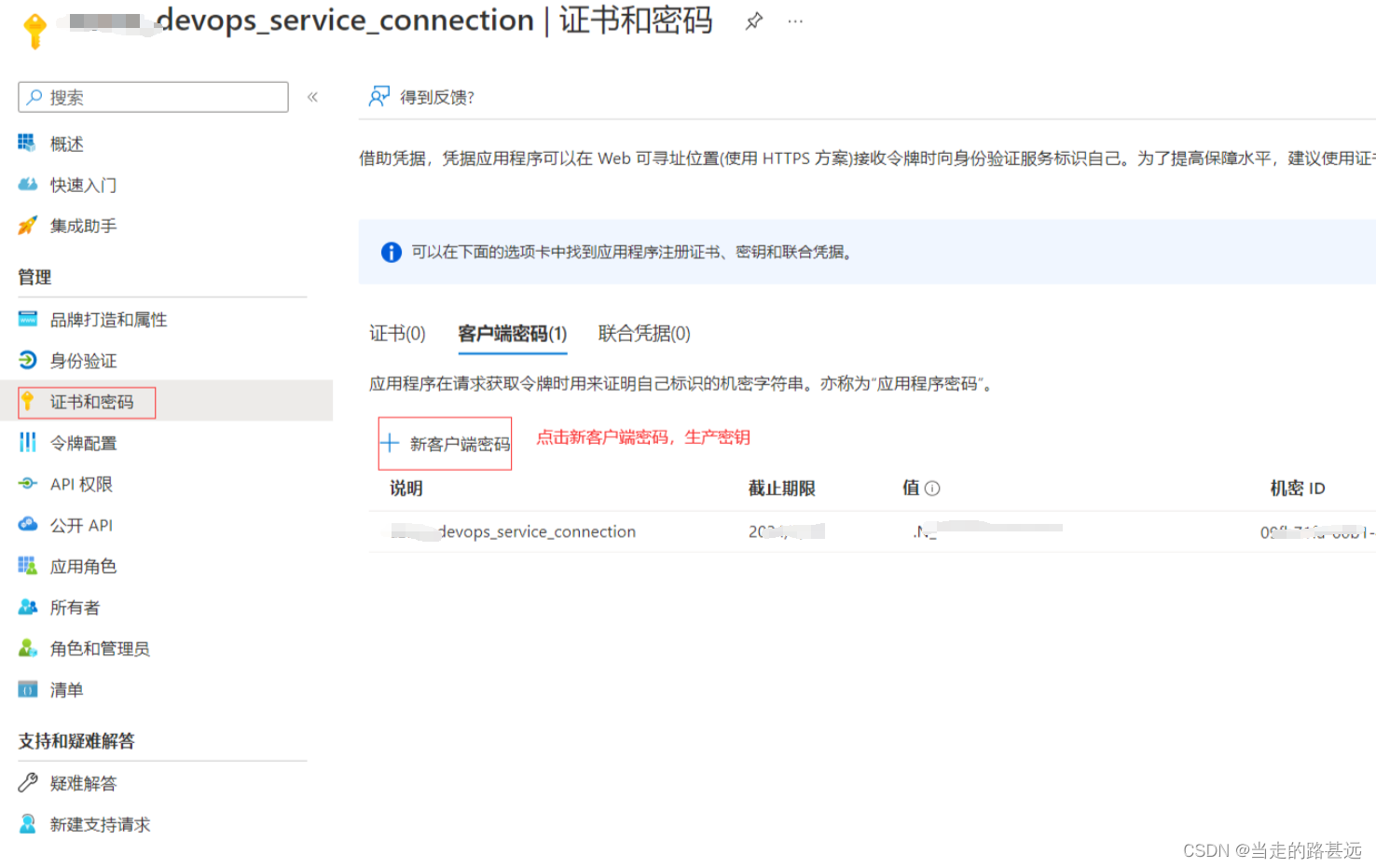Switch to the 证书(0) tab
Viewport: 1376px width, 868px height.
pos(397,333)
